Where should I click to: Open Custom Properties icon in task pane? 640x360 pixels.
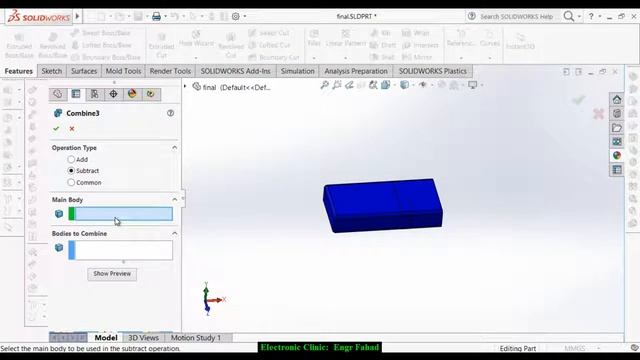pos(617,169)
